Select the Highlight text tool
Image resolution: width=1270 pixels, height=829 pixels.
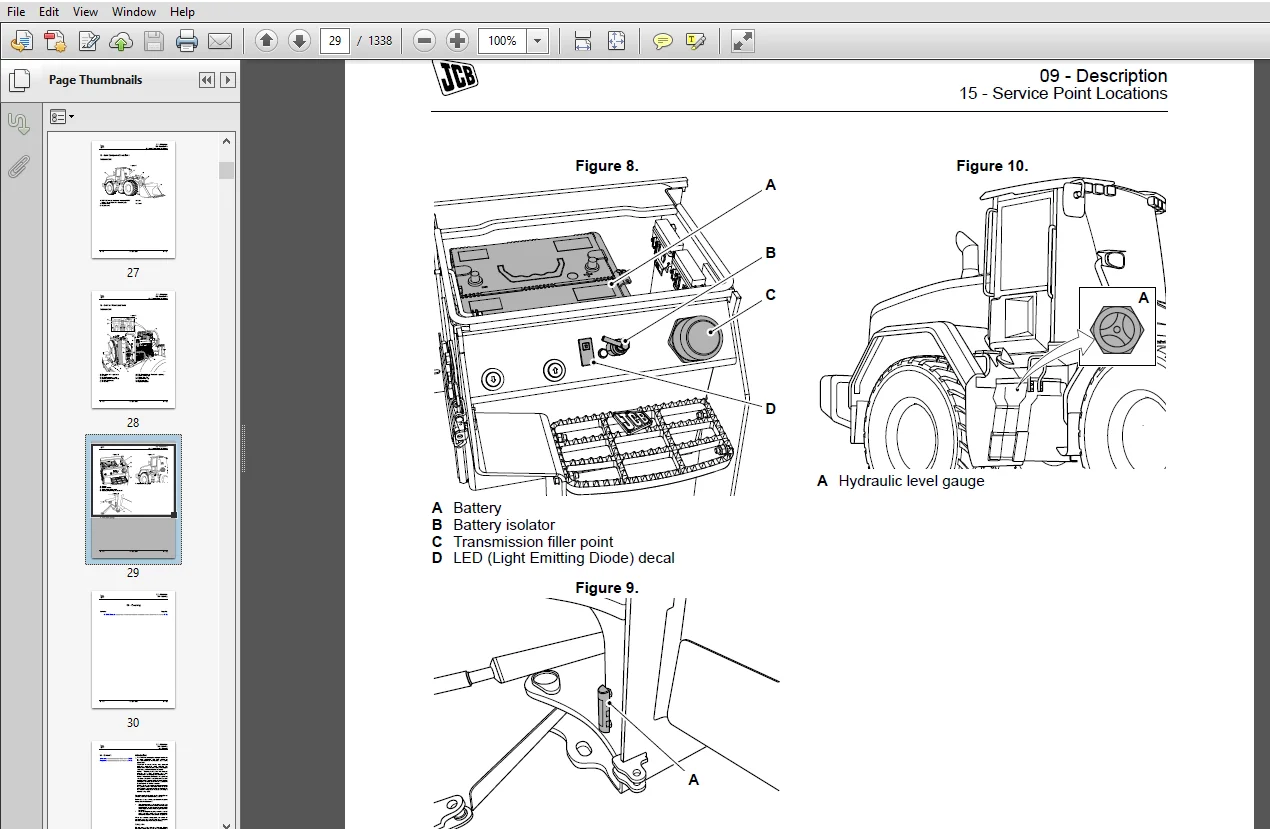pos(696,41)
